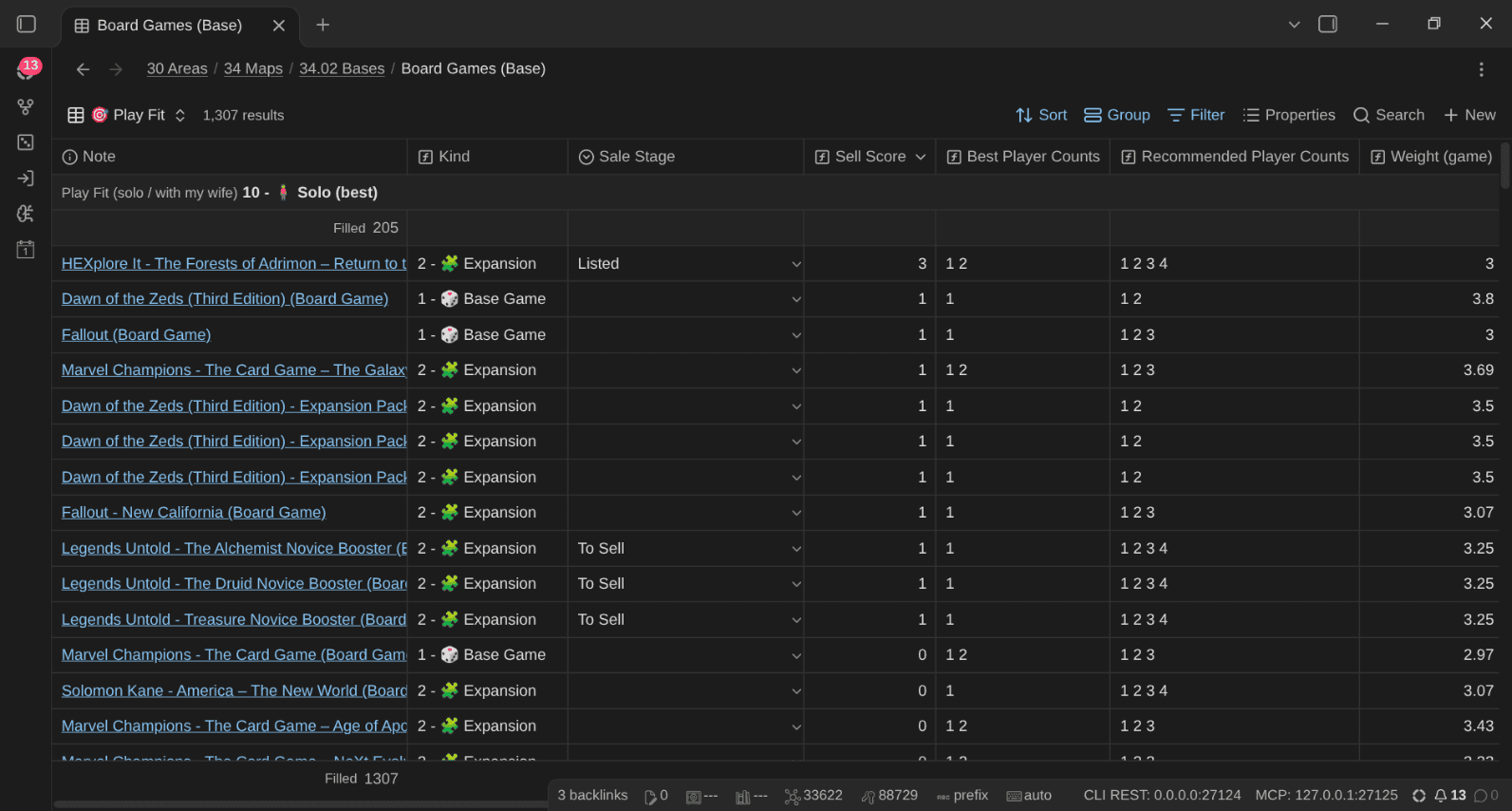
Task: Expand the Sell Score column header chevron
Action: pos(921,157)
